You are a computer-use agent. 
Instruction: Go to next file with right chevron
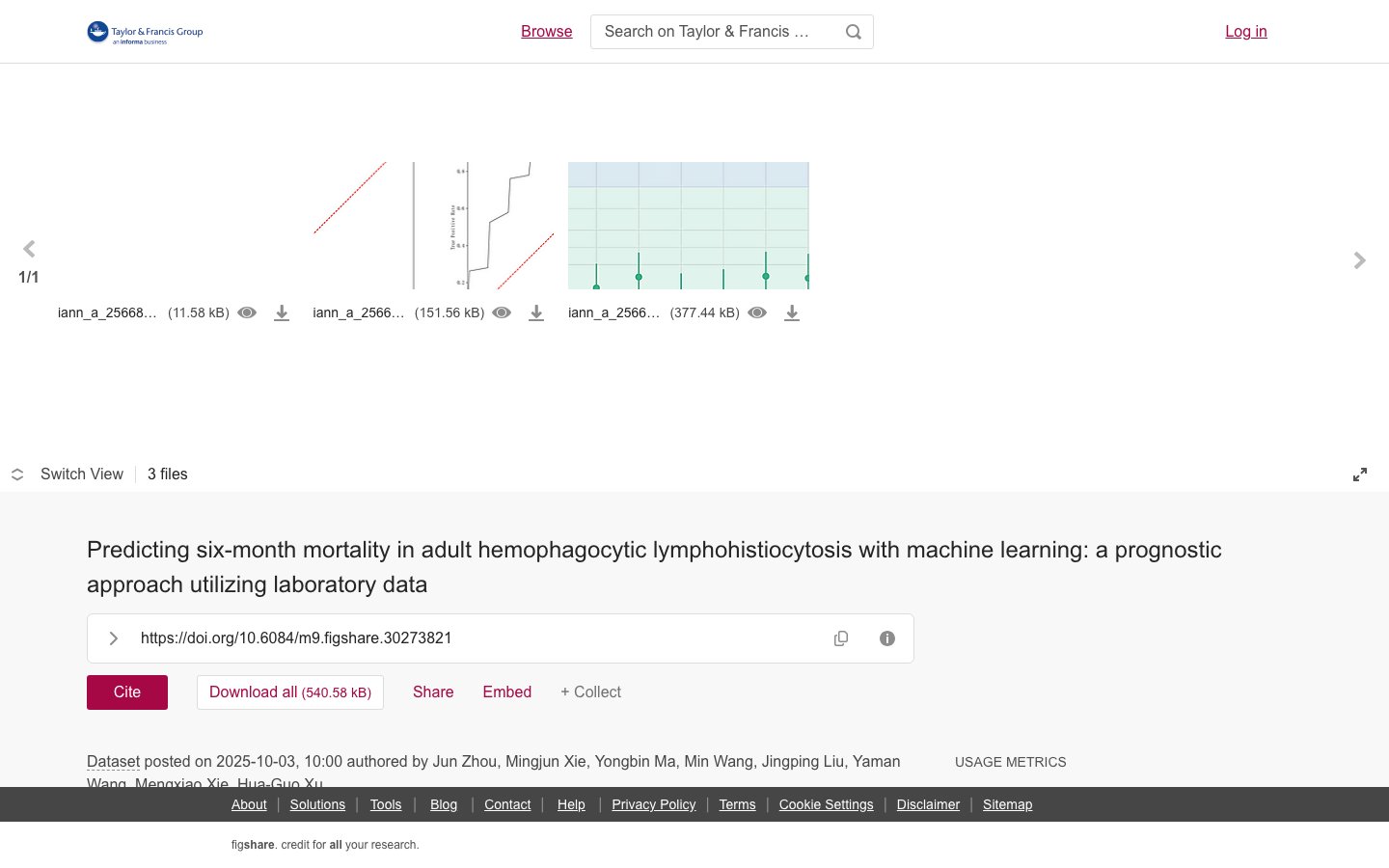point(1359,260)
